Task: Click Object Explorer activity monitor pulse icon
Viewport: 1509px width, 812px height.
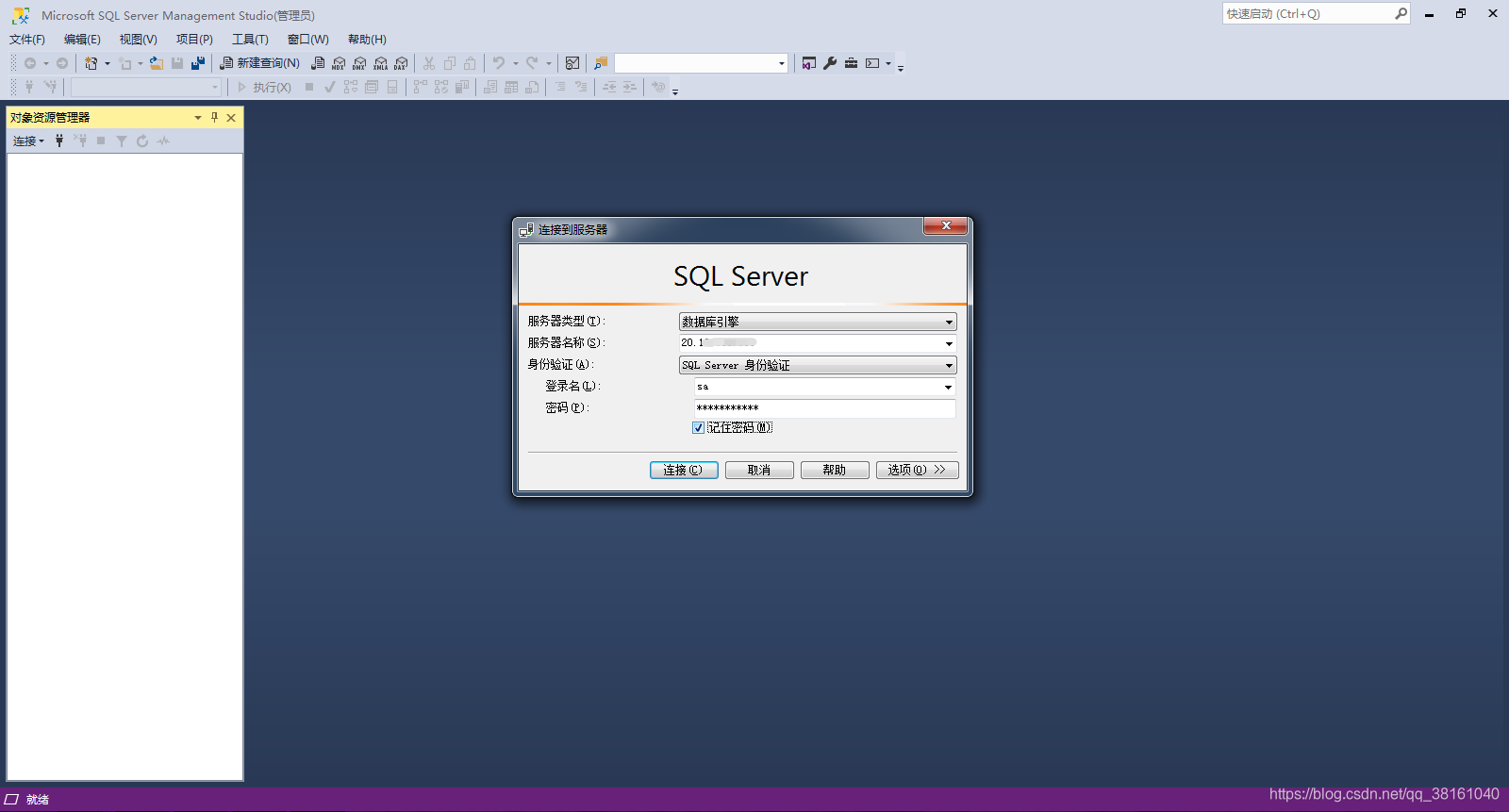Action: 163,141
